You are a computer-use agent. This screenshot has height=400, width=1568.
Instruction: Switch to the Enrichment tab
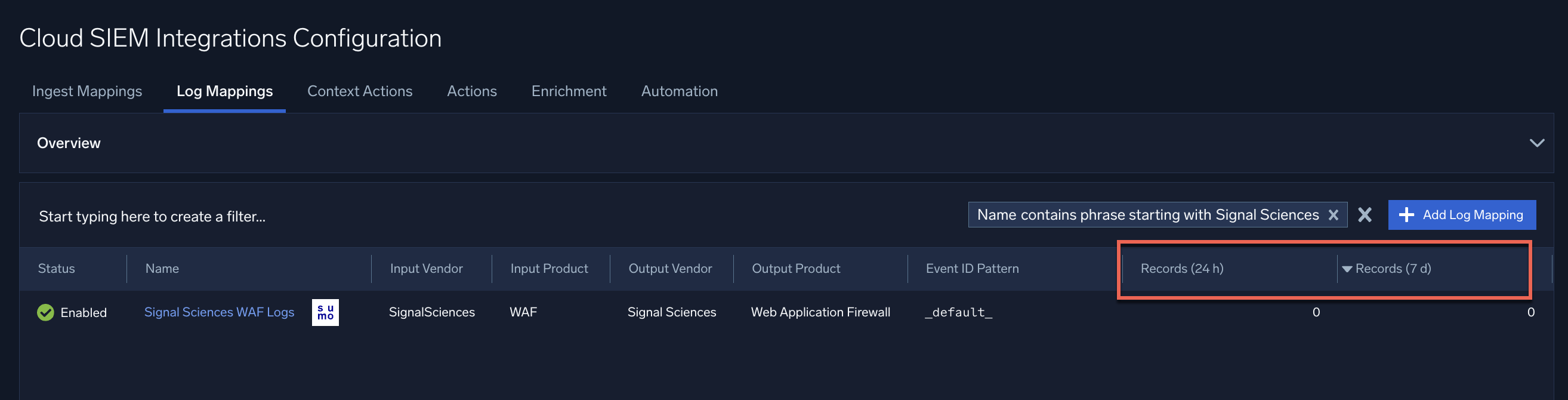tap(569, 91)
